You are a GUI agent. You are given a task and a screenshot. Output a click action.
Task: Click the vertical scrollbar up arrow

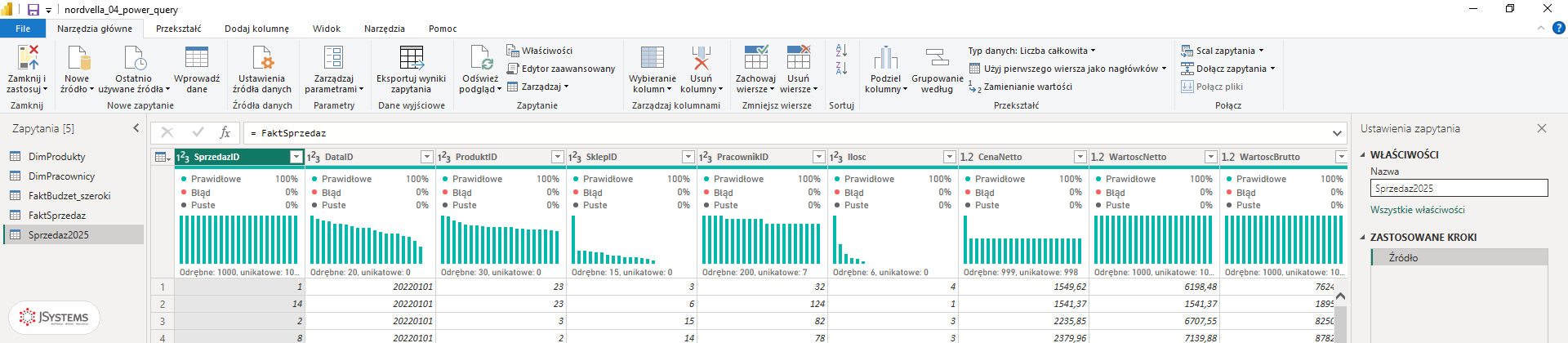(x=1340, y=296)
